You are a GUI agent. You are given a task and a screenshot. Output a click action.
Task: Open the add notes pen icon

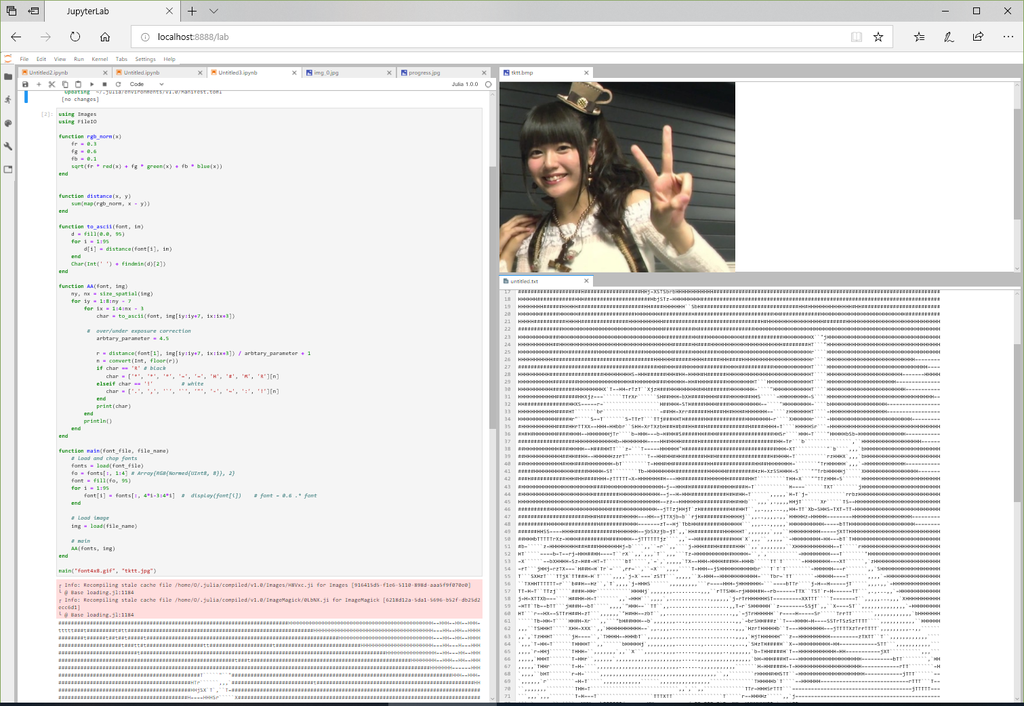(x=948, y=37)
